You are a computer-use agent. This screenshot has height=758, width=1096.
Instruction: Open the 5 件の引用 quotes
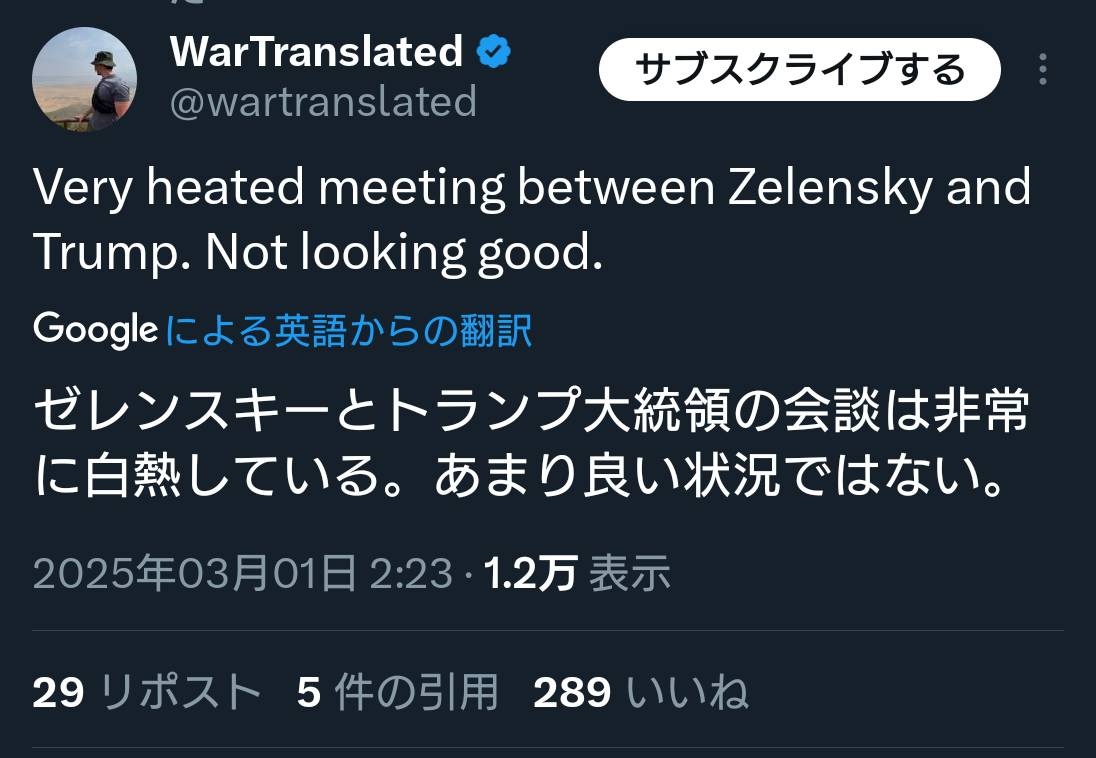(x=398, y=691)
